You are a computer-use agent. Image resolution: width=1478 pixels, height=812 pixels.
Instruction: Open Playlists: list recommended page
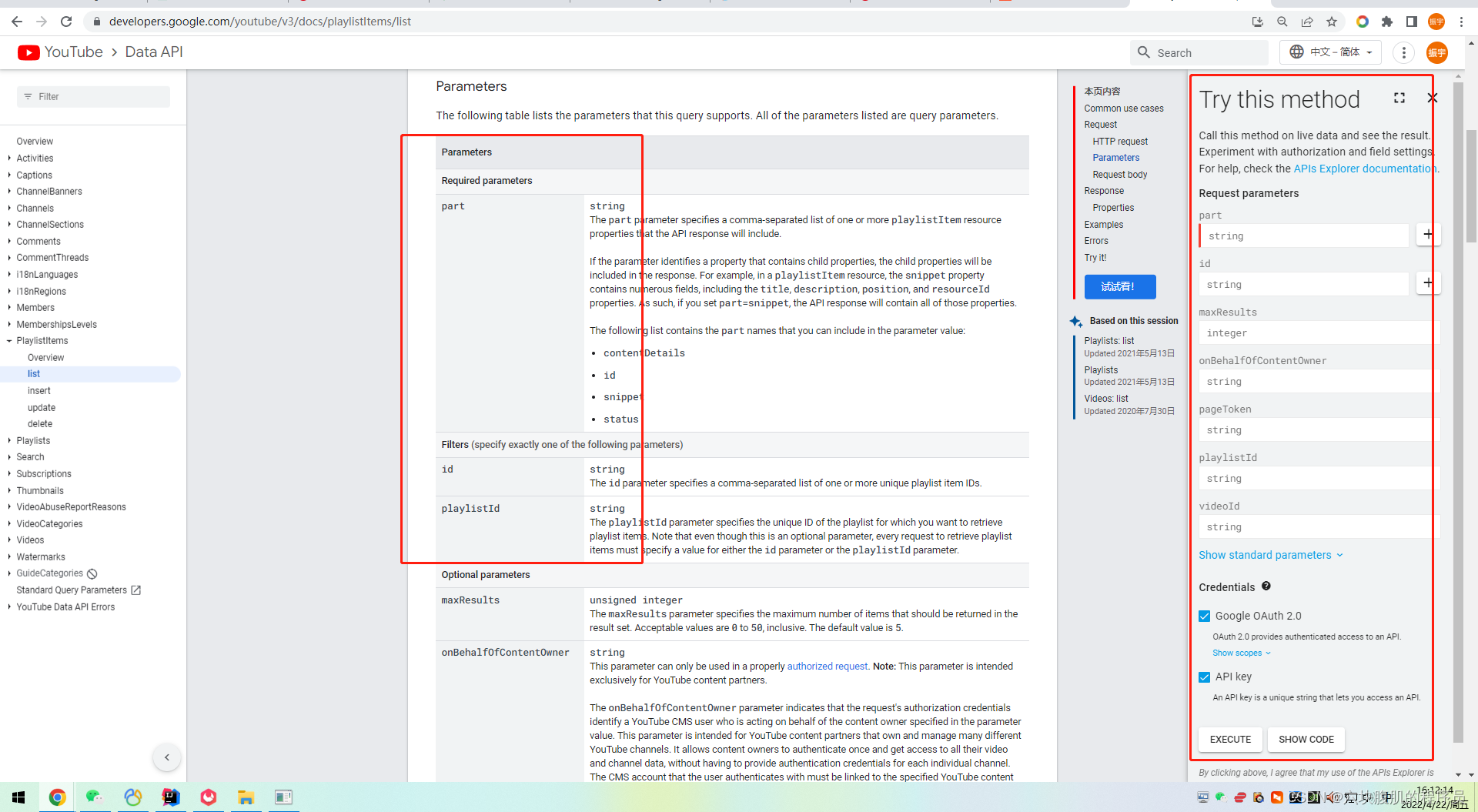point(1109,341)
